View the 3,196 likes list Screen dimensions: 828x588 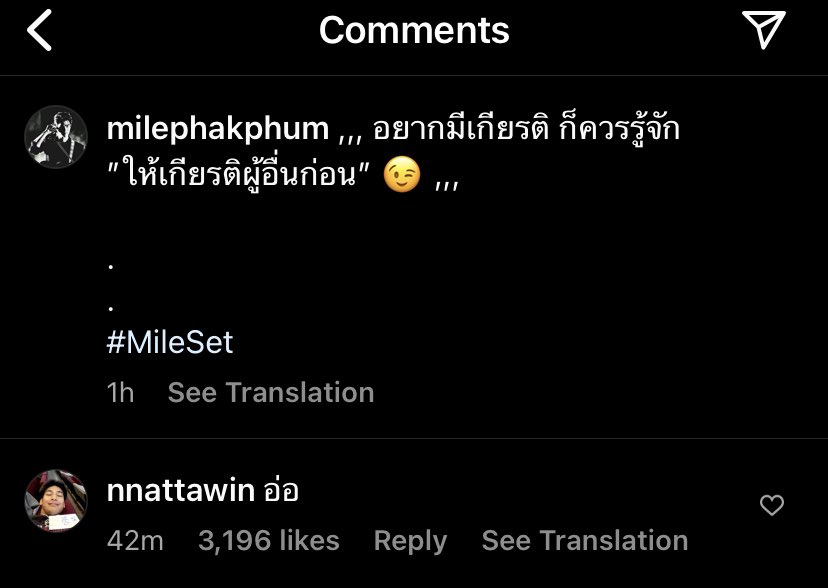click(269, 540)
